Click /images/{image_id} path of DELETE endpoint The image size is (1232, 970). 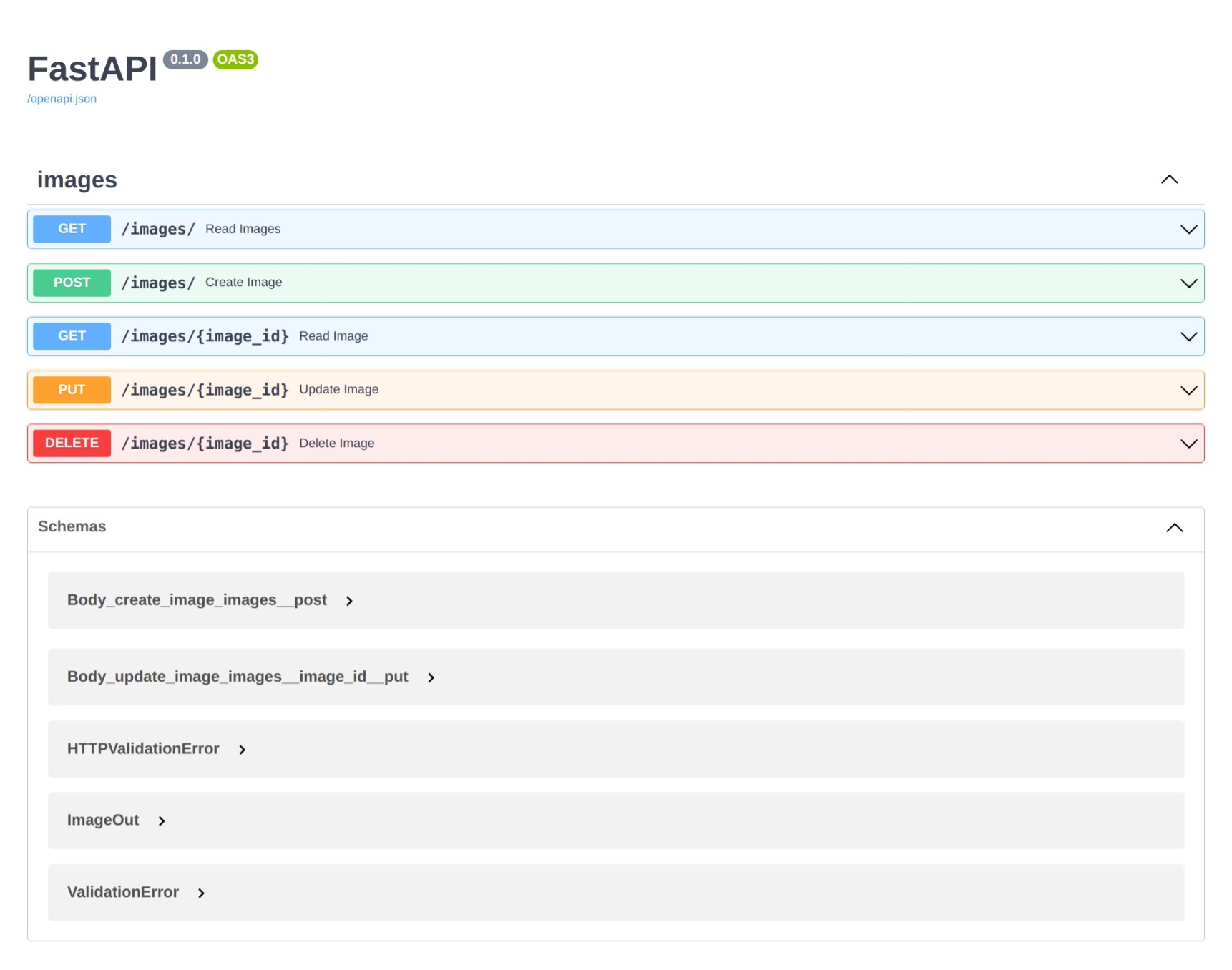click(205, 444)
